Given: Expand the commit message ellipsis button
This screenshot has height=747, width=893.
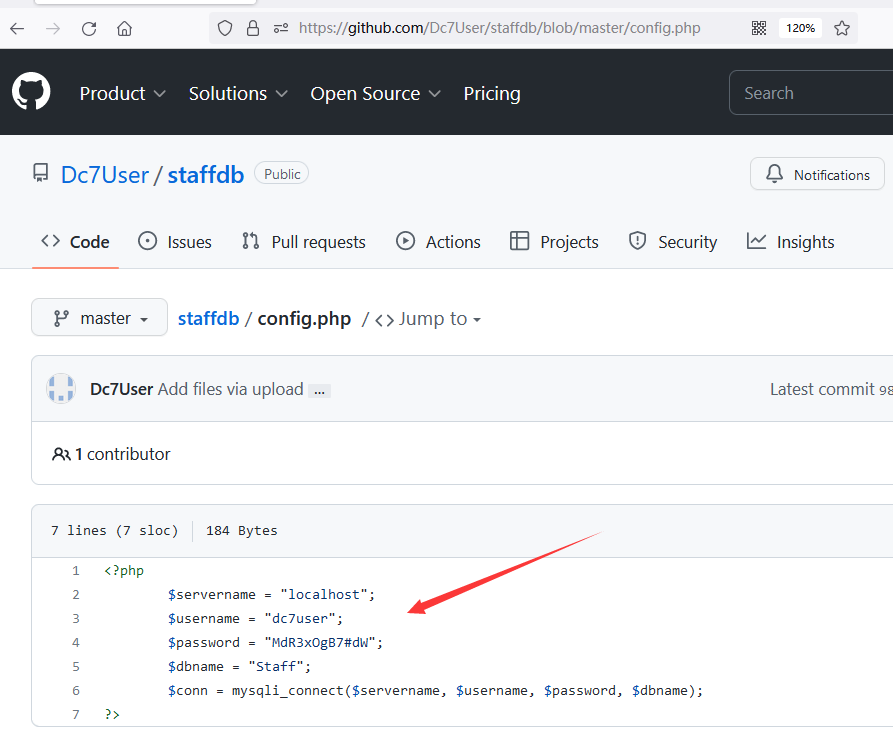Looking at the screenshot, I should [x=319, y=391].
